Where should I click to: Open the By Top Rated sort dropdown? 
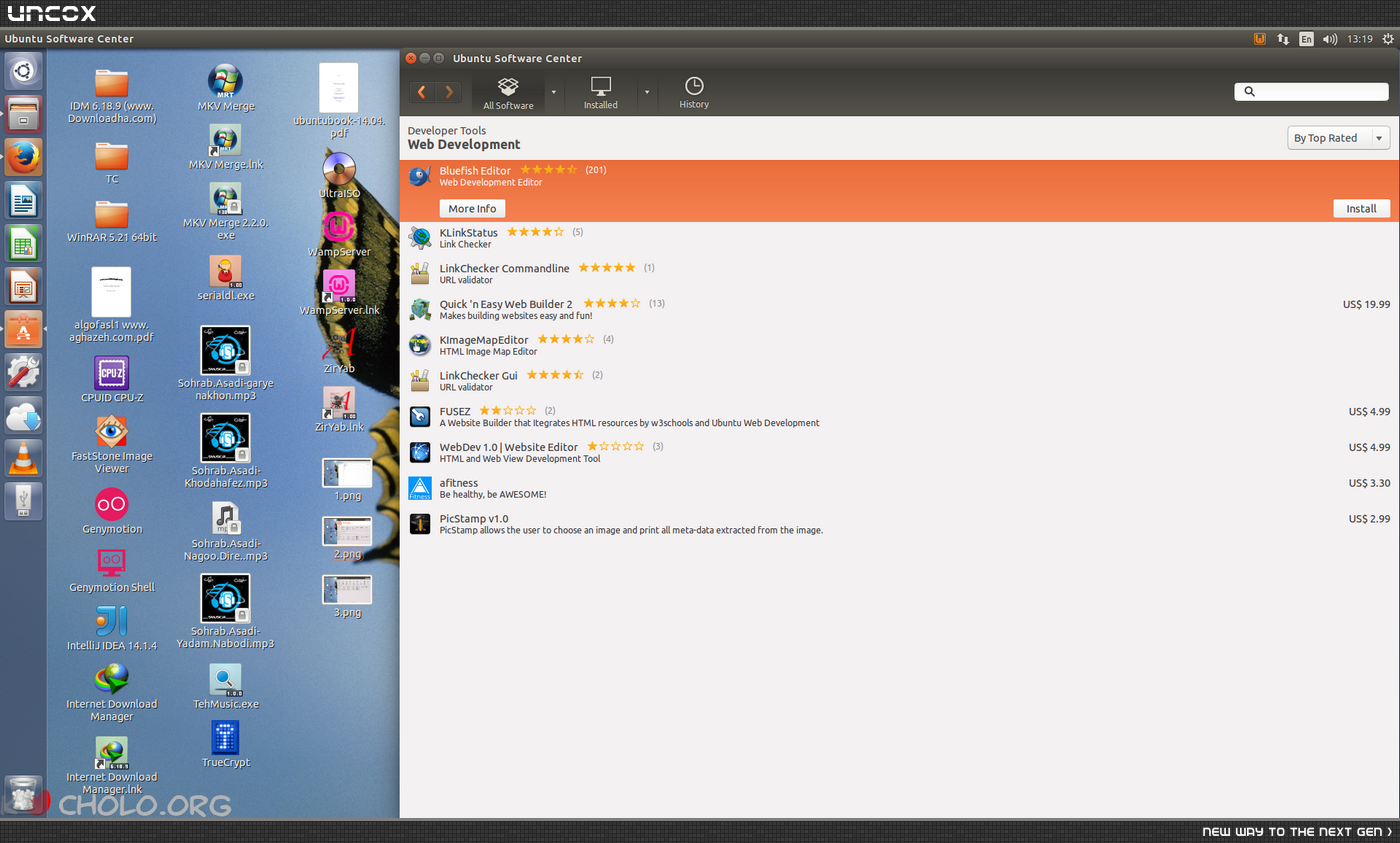1338,138
